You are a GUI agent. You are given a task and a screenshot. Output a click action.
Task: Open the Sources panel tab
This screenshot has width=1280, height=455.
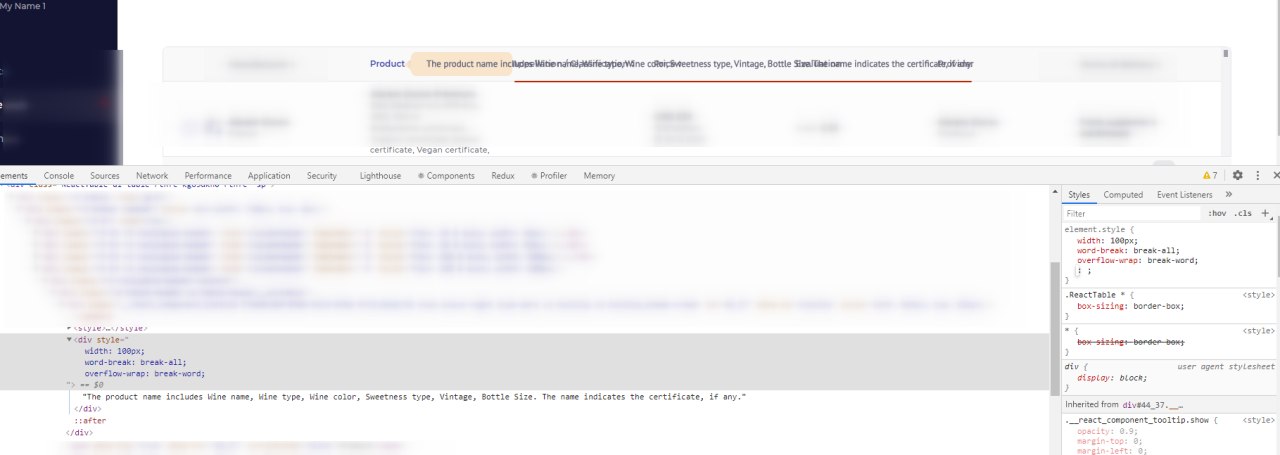coord(104,176)
